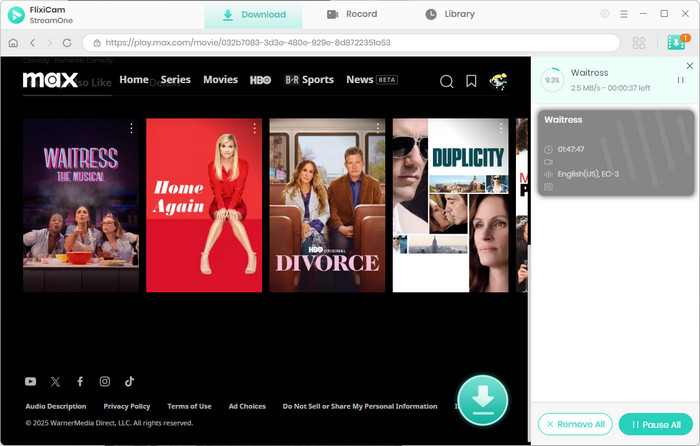Open Audio Description footer link

[56, 406]
